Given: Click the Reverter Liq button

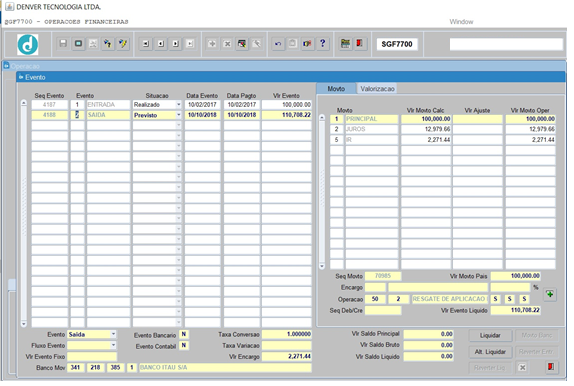Looking at the screenshot, I should 490,368.
